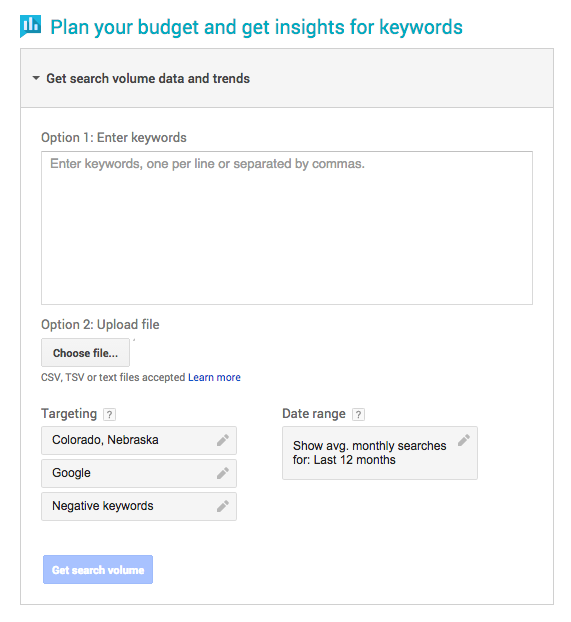571x622 pixels.
Task: Open the Google network targeting box
Action: tap(139, 473)
